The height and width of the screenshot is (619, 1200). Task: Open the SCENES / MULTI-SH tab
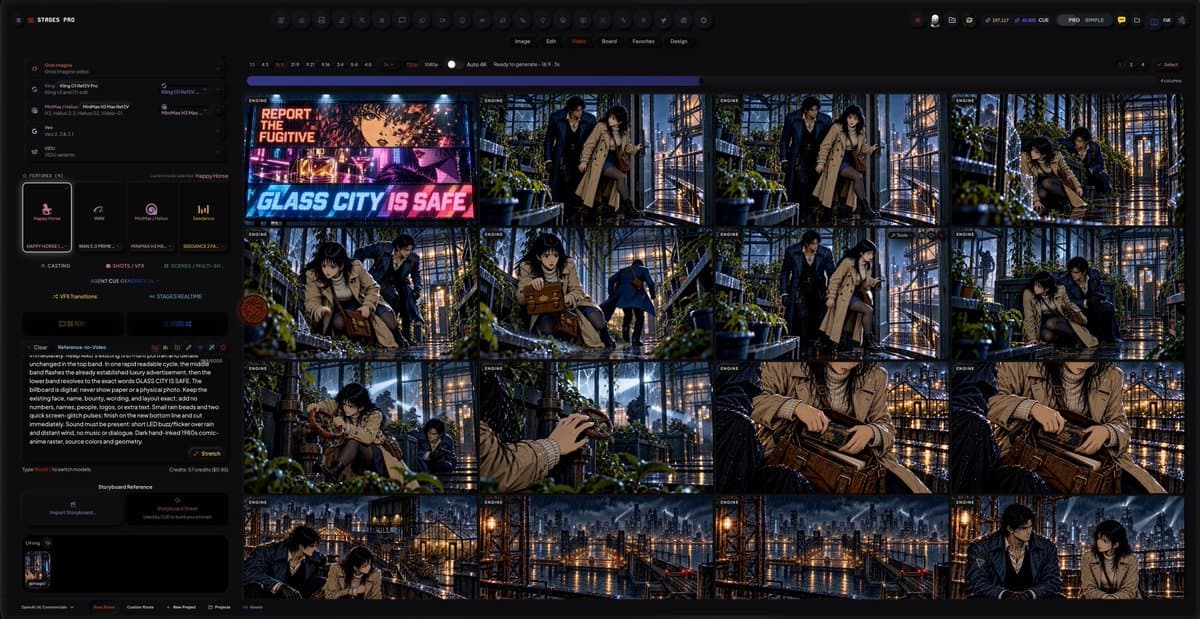(x=193, y=266)
